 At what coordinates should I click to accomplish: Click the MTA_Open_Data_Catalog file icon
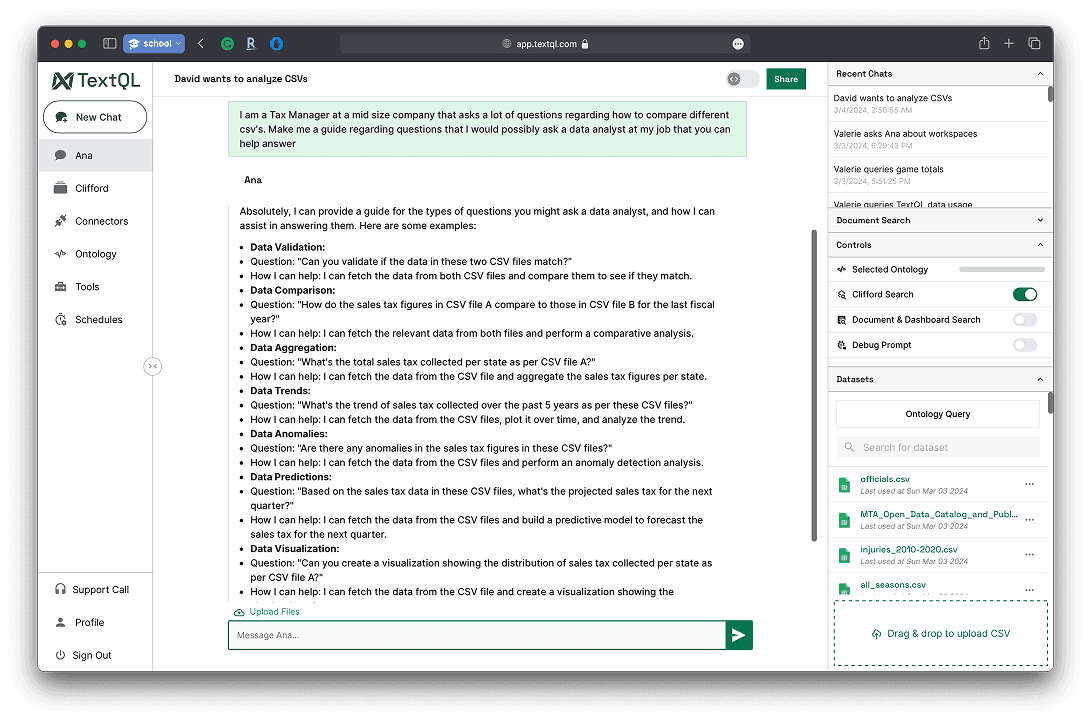(x=844, y=520)
